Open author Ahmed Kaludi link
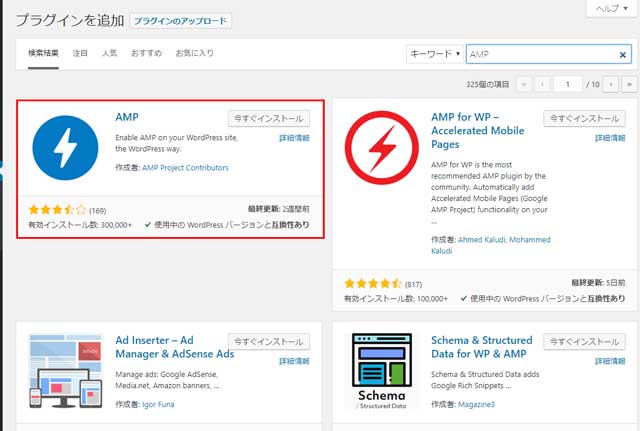The height and width of the screenshot is (431, 640). pyautogui.click(x=481, y=240)
